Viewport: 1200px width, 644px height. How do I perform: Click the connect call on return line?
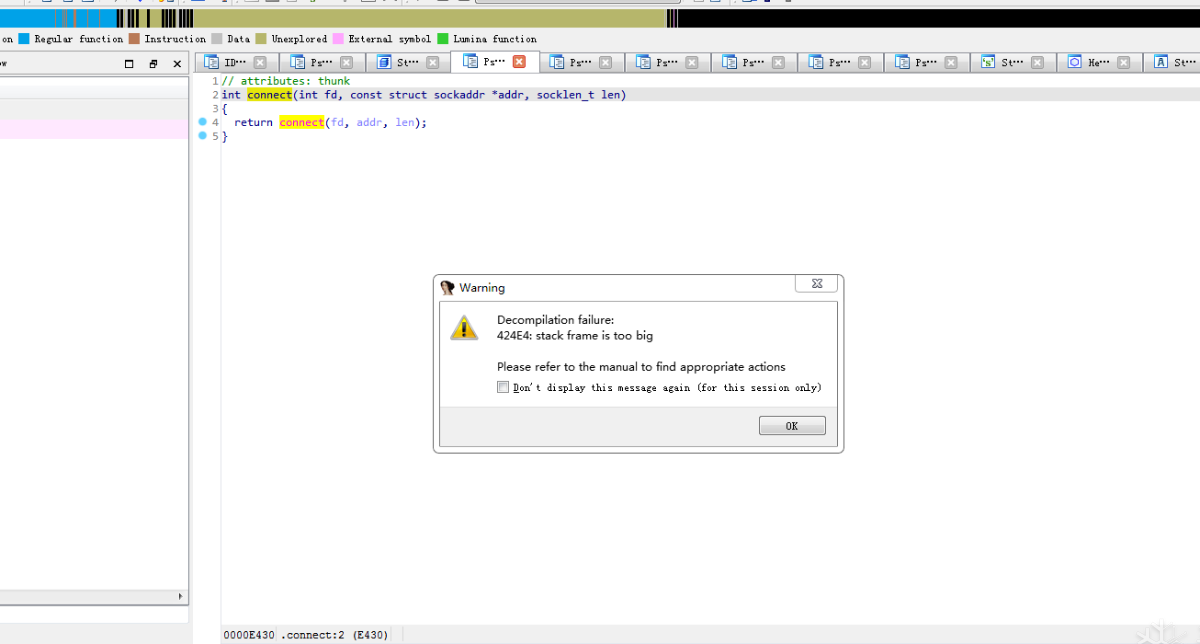[x=302, y=122]
